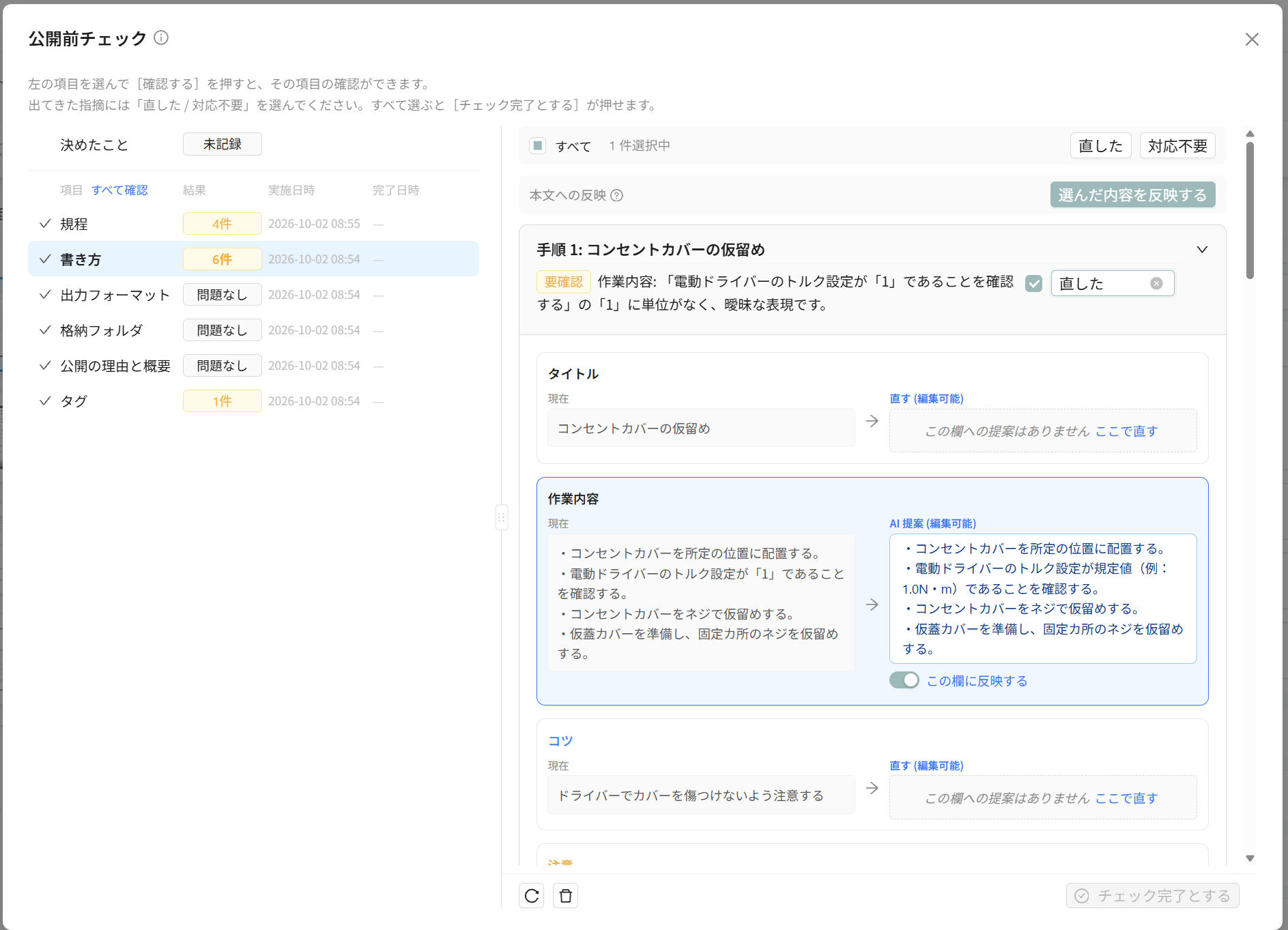Click the current タイトル text field
1288x930 pixels.
pyautogui.click(x=701, y=428)
